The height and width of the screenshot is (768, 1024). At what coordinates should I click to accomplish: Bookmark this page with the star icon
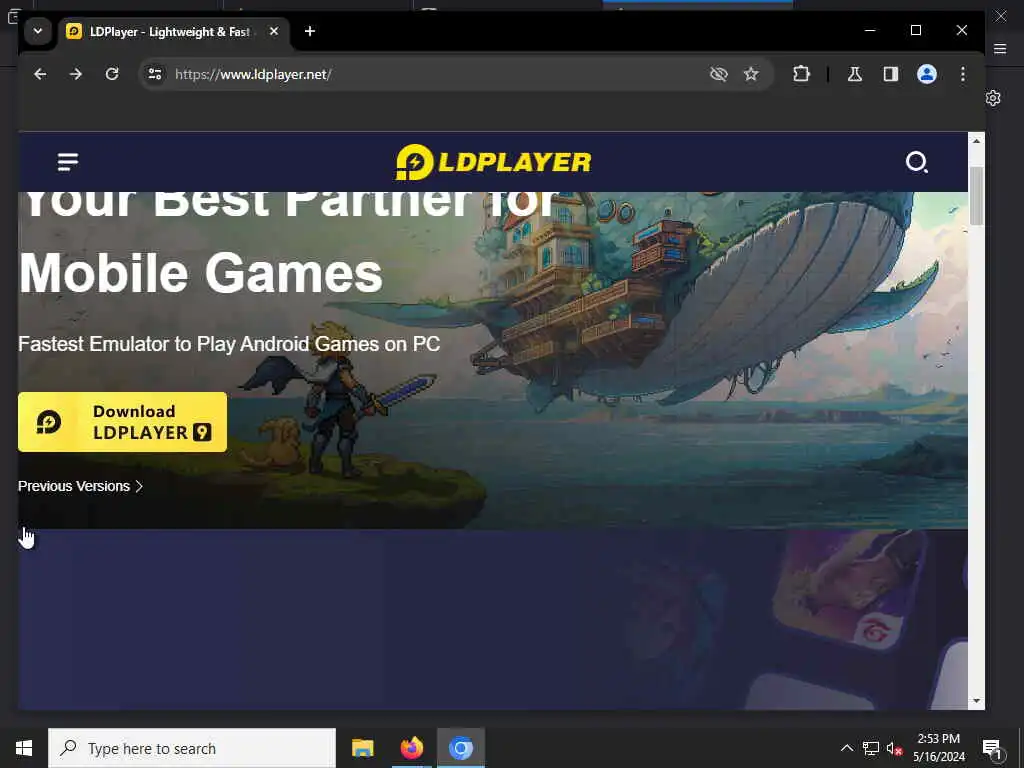(x=751, y=74)
